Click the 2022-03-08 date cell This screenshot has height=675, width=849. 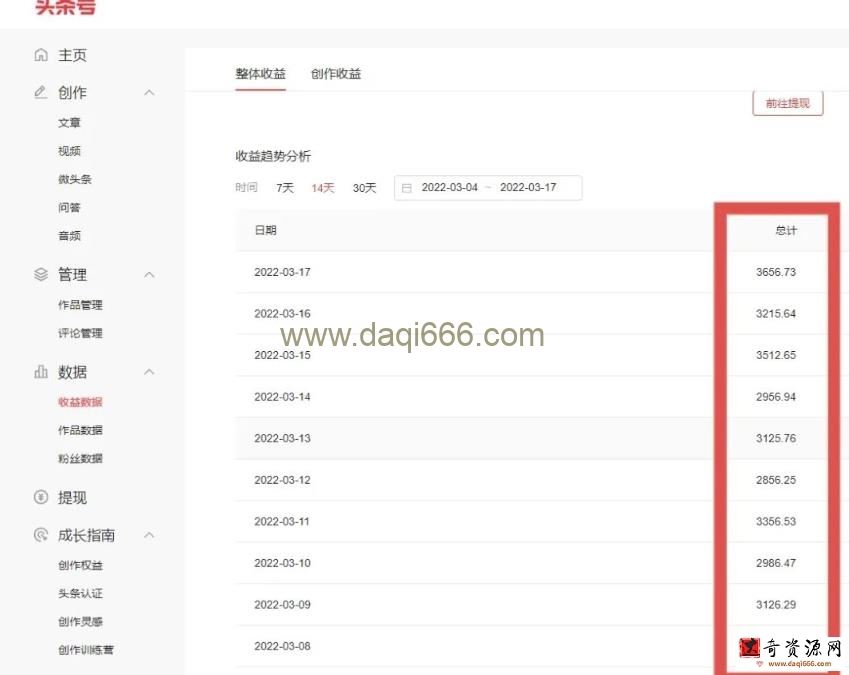(282, 646)
